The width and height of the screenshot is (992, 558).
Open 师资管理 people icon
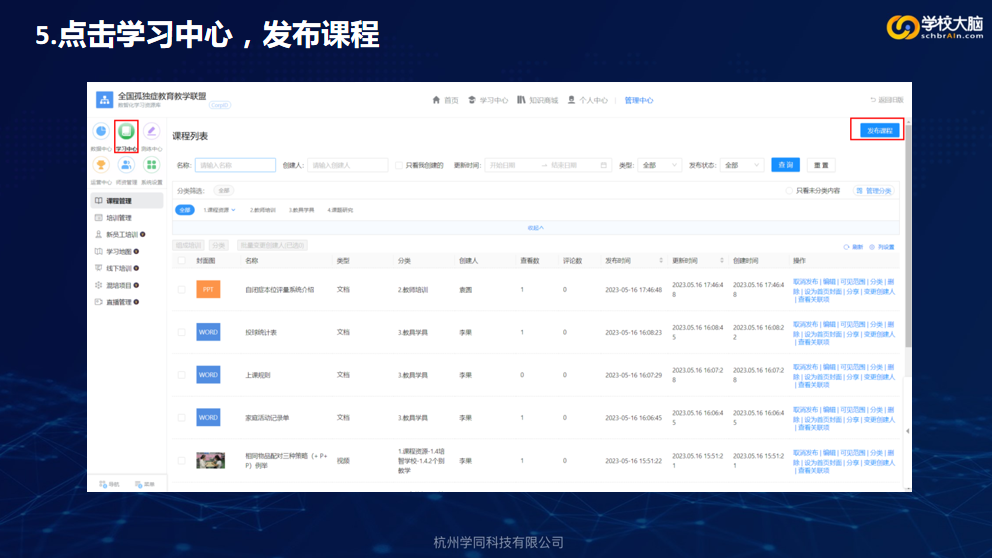[x=126, y=164]
